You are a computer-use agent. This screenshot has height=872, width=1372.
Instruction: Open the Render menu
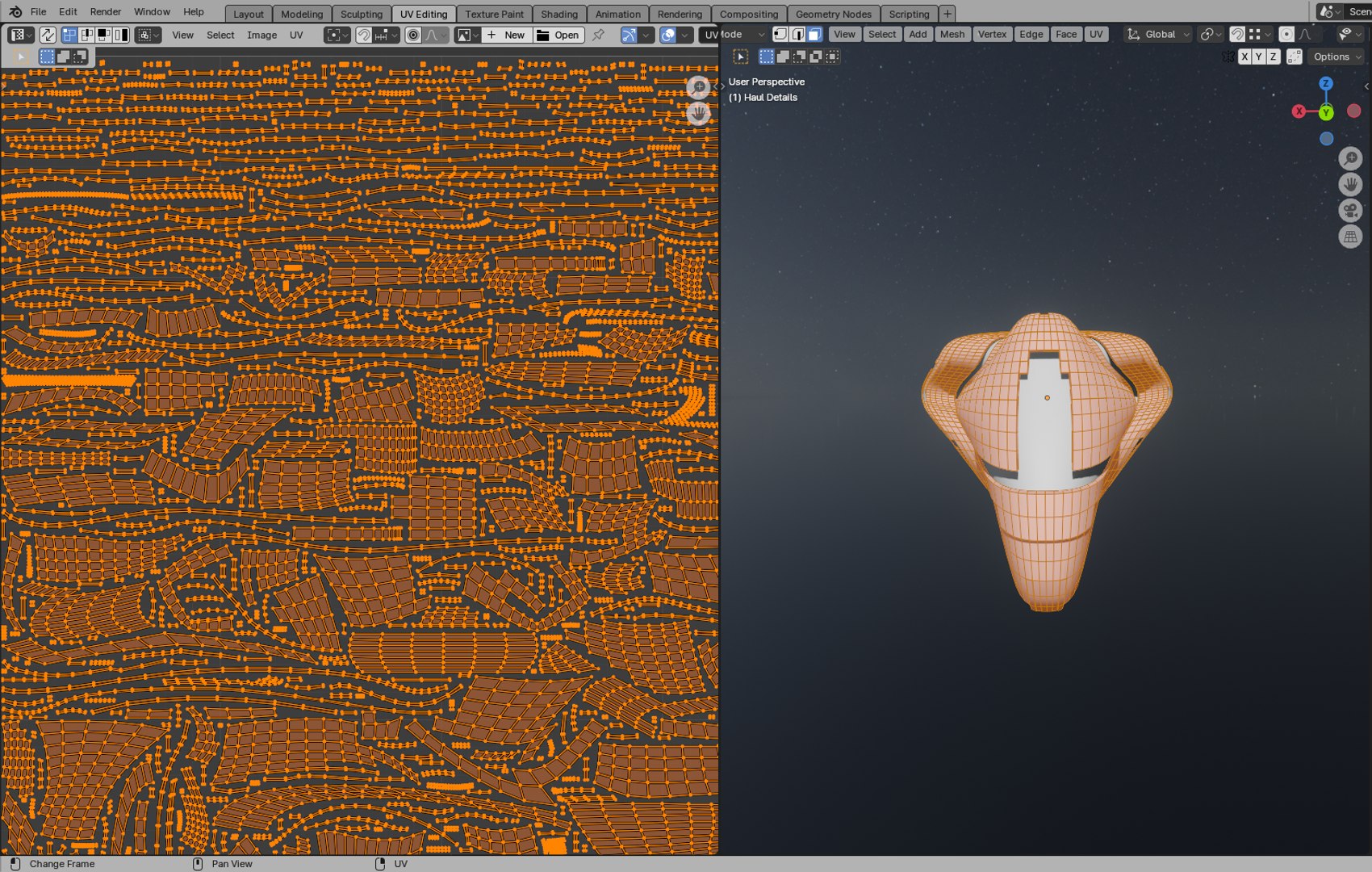(x=105, y=11)
